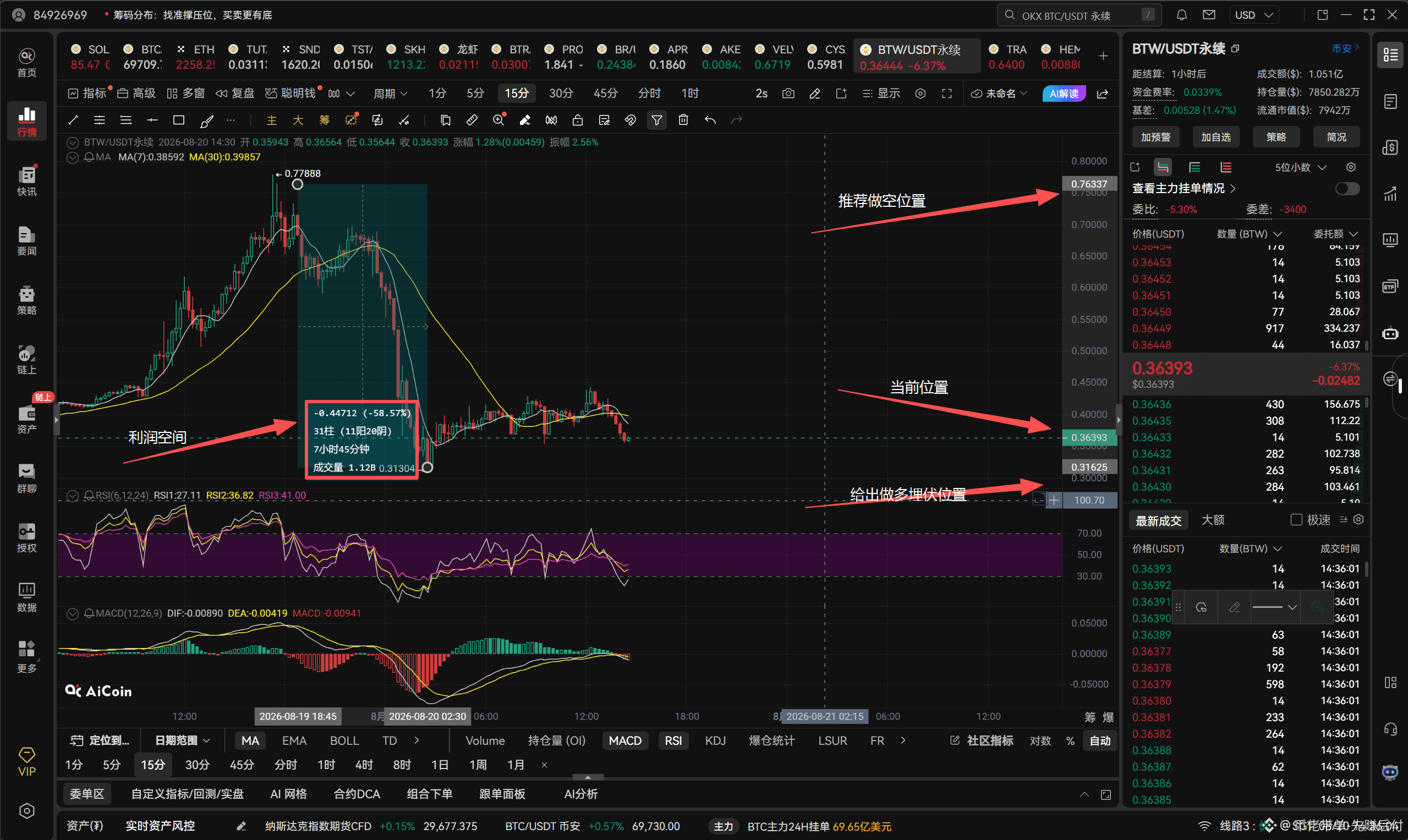
Task: Select the trend line drawing tool
Action: coord(73,120)
